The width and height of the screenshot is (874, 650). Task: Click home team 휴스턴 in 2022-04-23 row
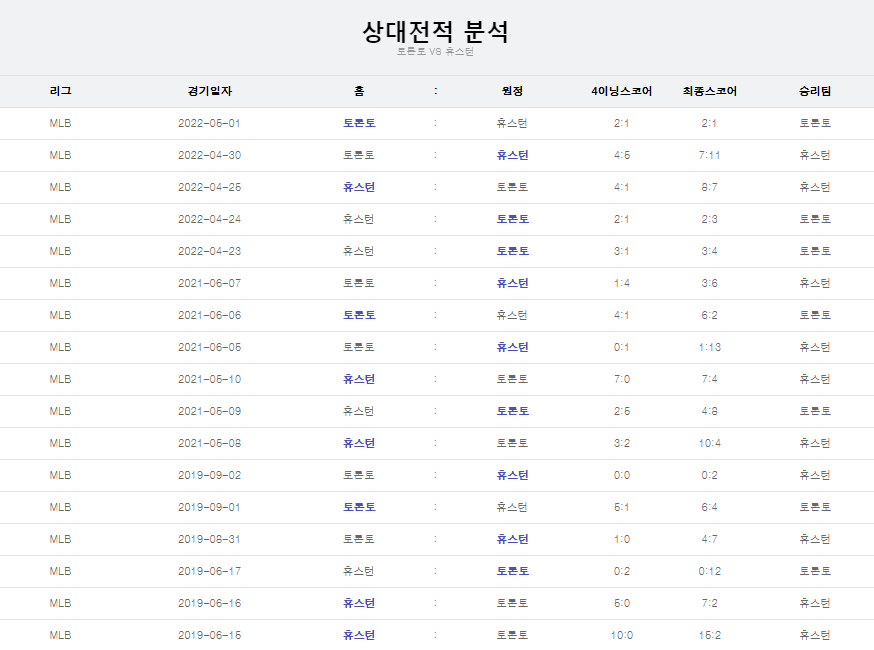coord(359,251)
